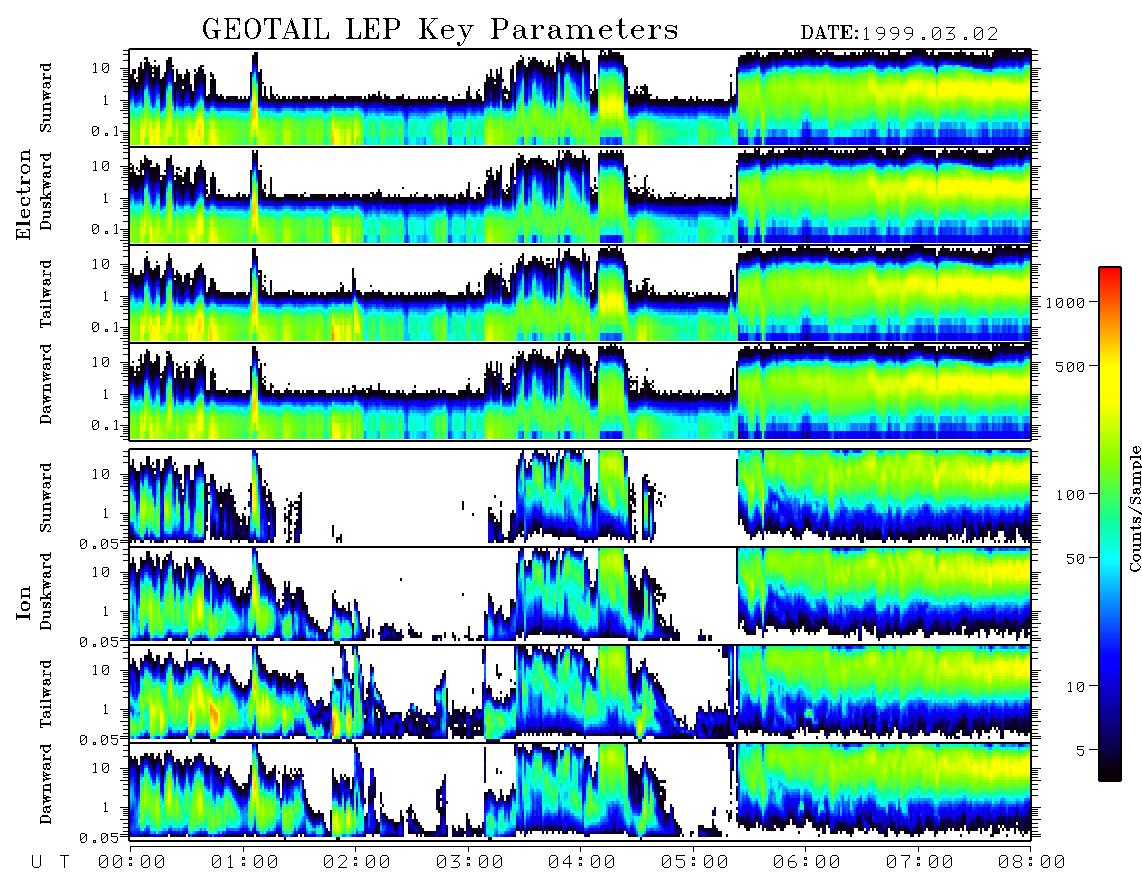Click the 02:00 time tick label
Screen dimensions: 1142x880
[x=357, y=862]
